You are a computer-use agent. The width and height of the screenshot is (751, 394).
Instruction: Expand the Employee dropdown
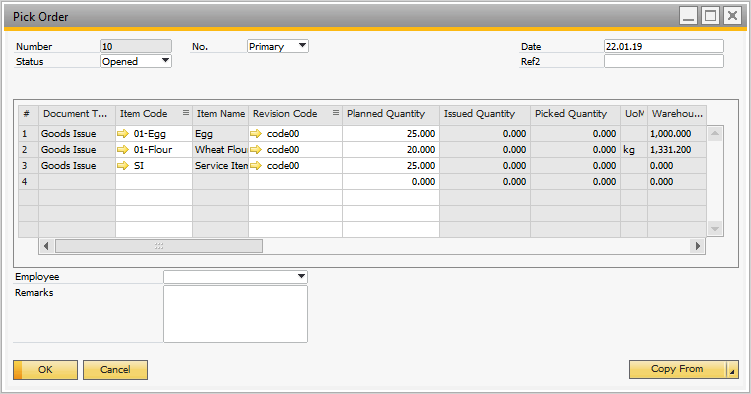[301, 276]
